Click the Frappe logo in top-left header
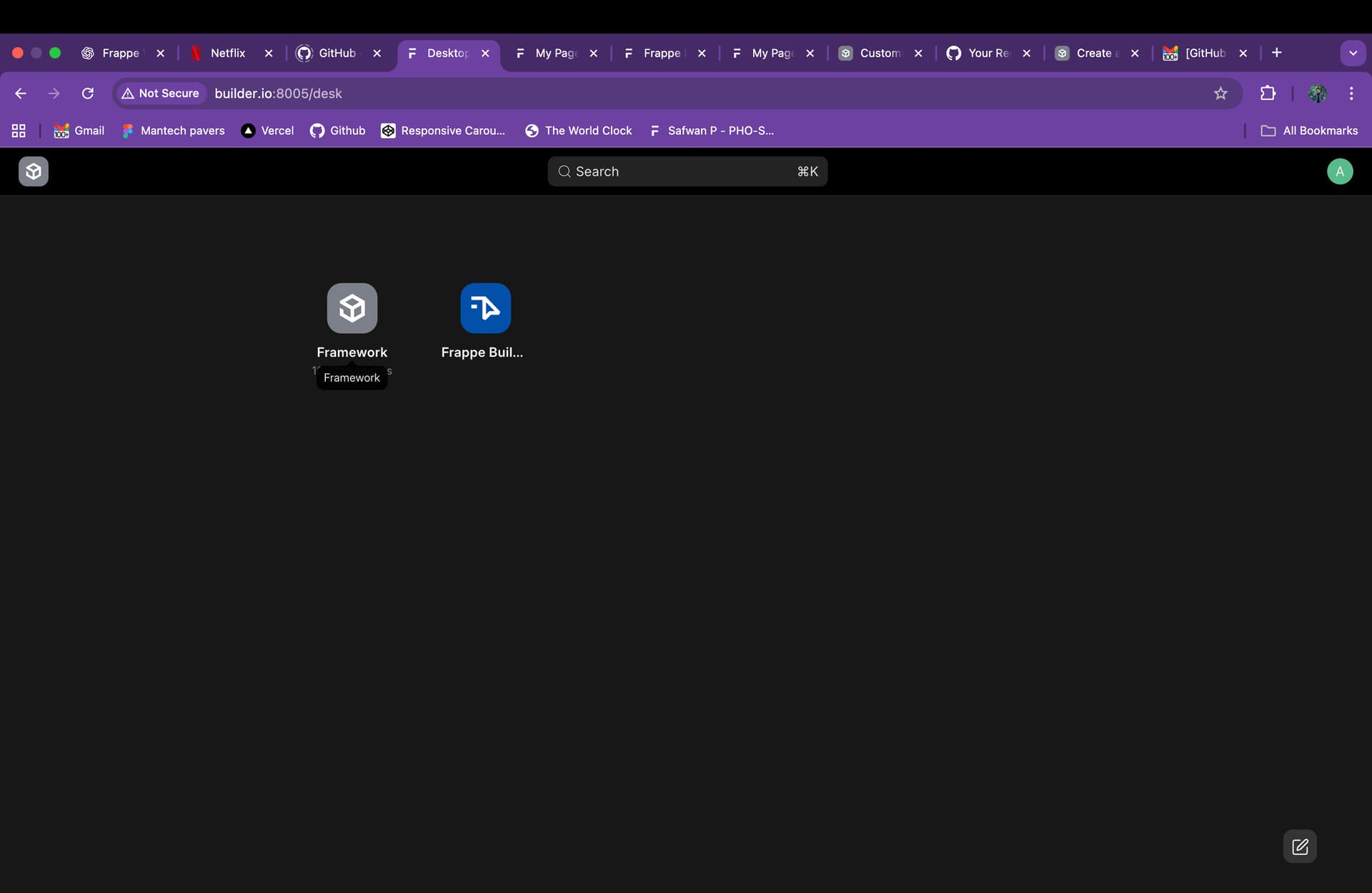The height and width of the screenshot is (893, 1372). click(x=34, y=172)
